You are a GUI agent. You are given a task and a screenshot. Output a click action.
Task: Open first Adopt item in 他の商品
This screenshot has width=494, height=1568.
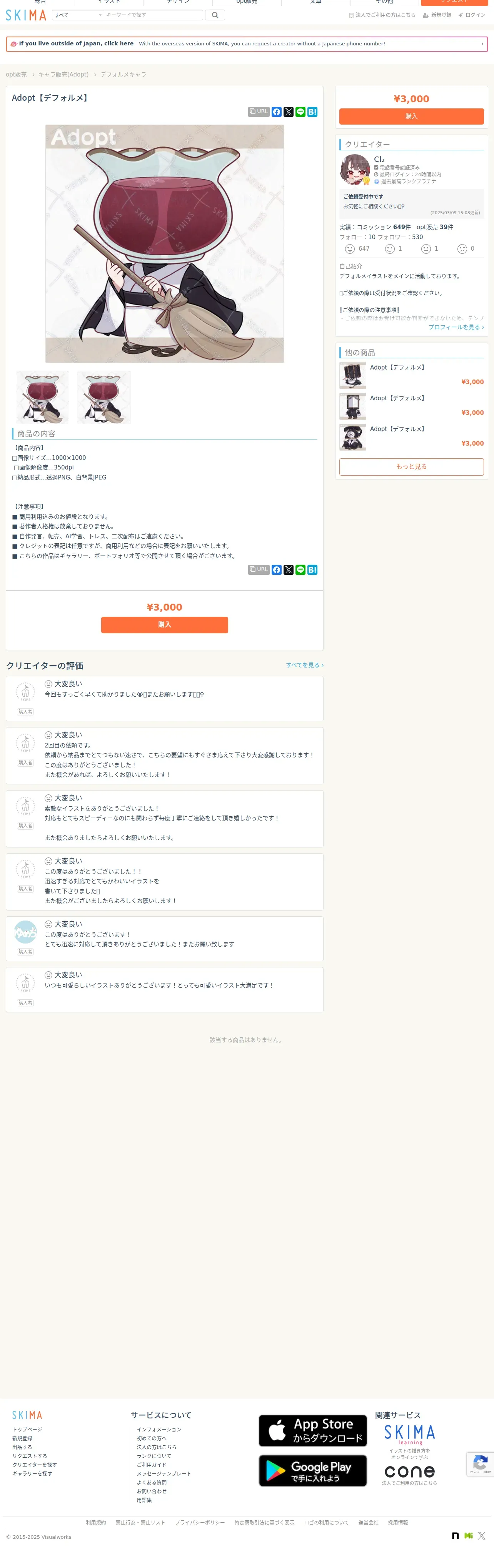(x=411, y=376)
